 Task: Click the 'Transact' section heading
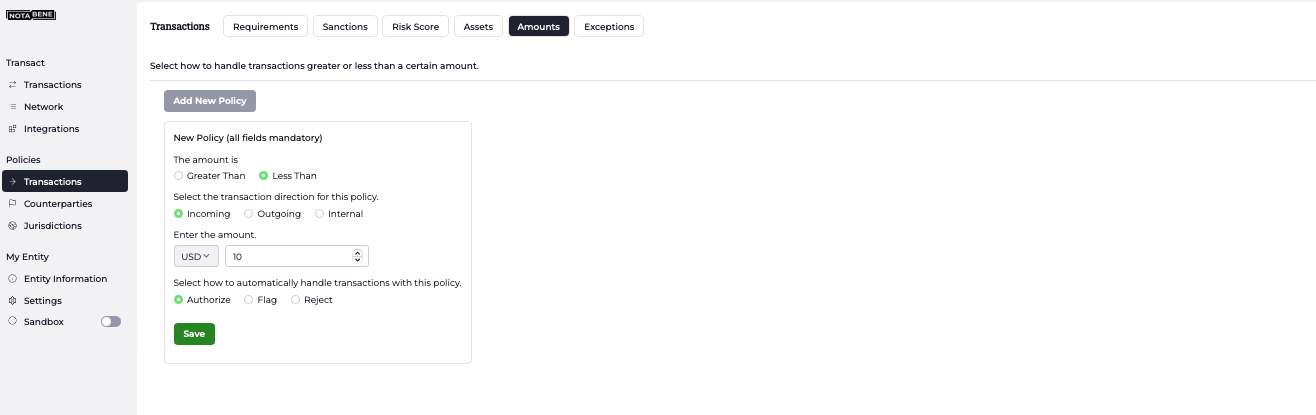coord(25,63)
